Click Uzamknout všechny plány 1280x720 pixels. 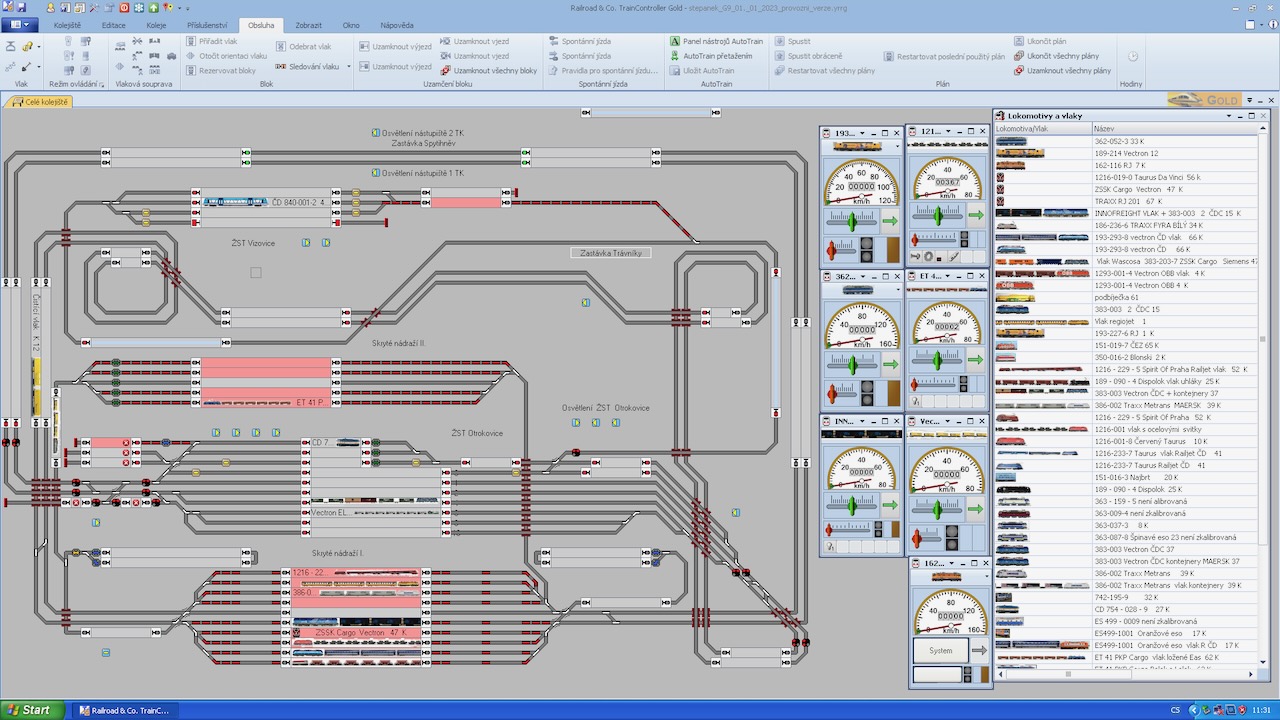tap(1062, 71)
